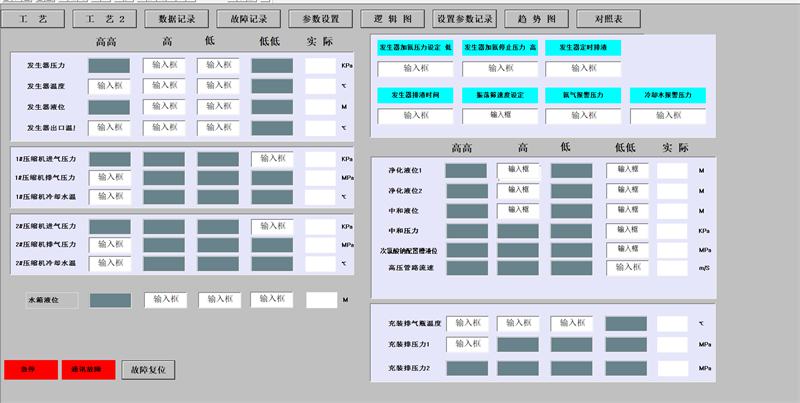Click the 发生器压力 high limit input box
The image size is (800, 403).
(164, 65)
